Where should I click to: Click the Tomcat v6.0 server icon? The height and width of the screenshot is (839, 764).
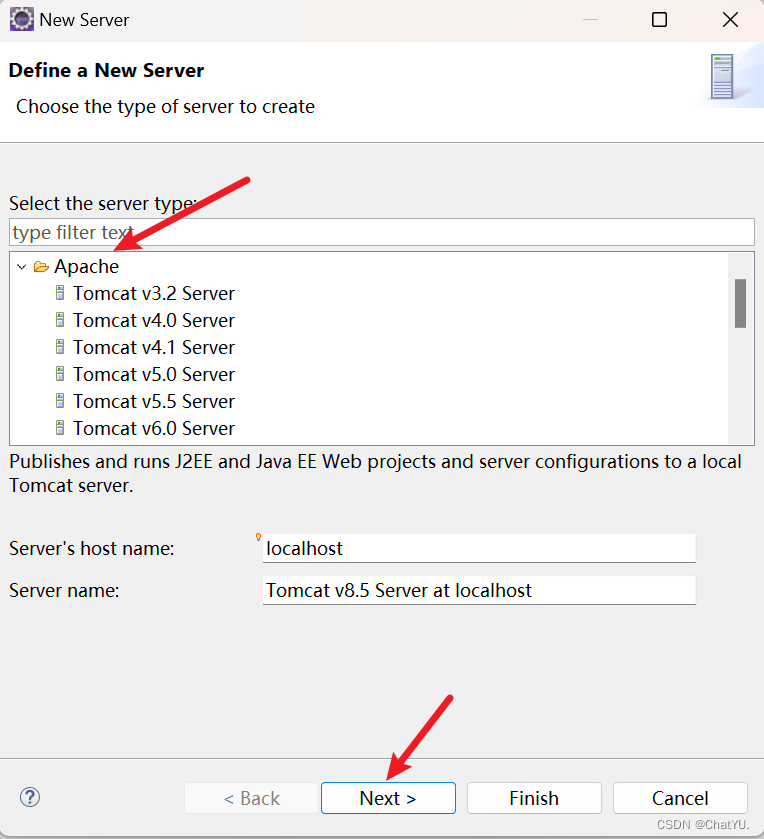pyautogui.click(x=60, y=428)
